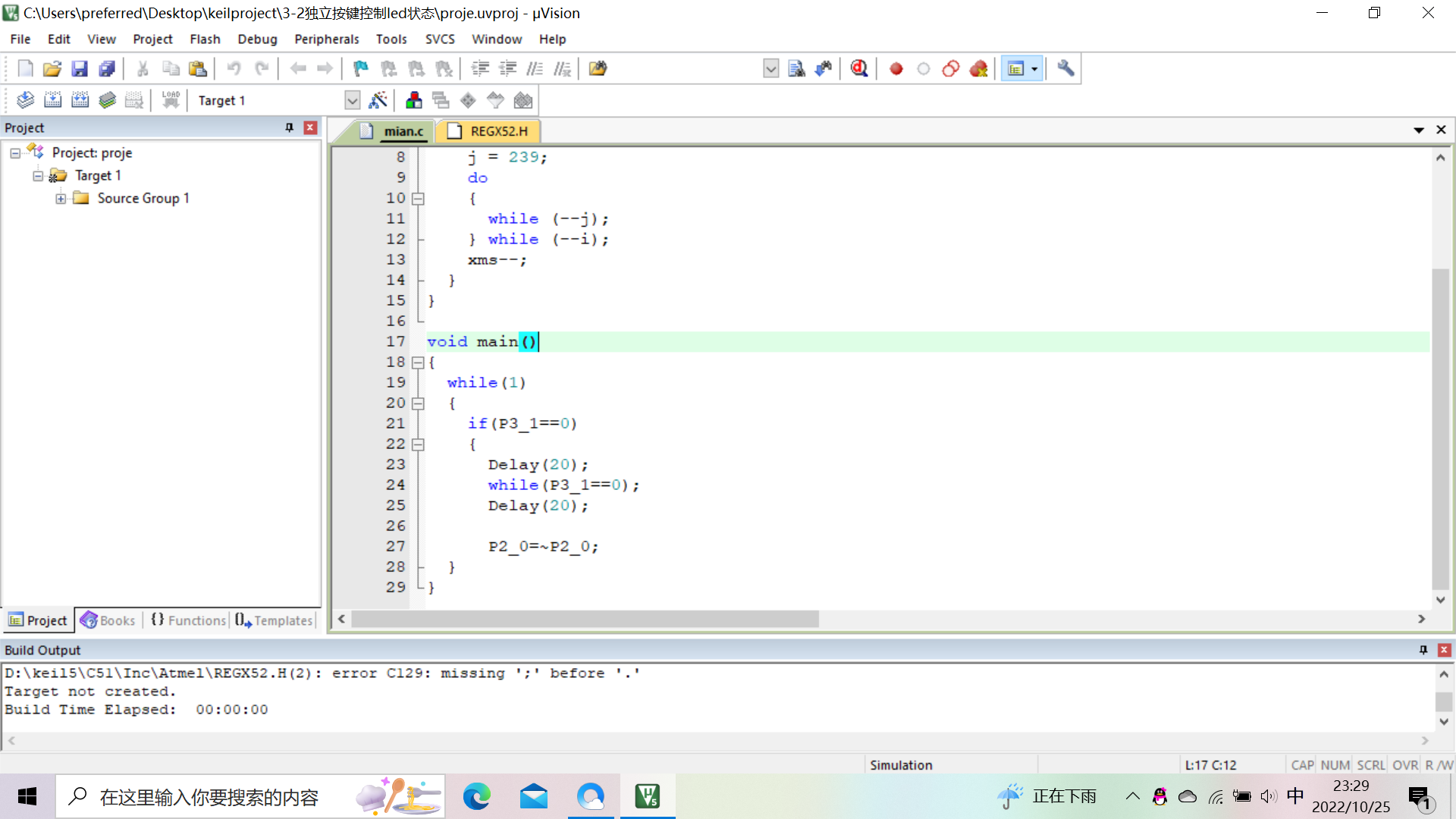Open the Flash menu

pyautogui.click(x=205, y=39)
